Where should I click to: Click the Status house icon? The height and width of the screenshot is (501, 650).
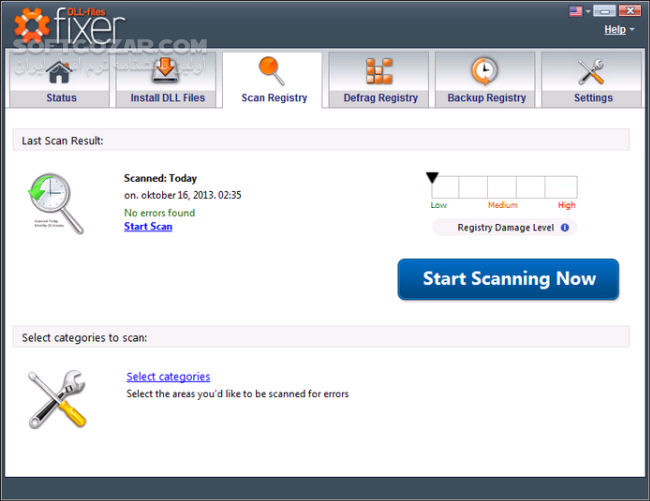pyautogui.click(x=59, y=72)
